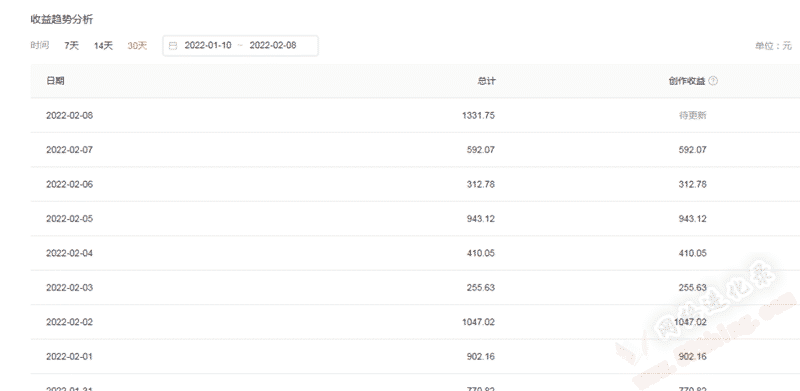Image resolution: width=800 pixels, height=391 pixels.
Task: Click the help icon beside 创作收益
Action: point(713,81)
